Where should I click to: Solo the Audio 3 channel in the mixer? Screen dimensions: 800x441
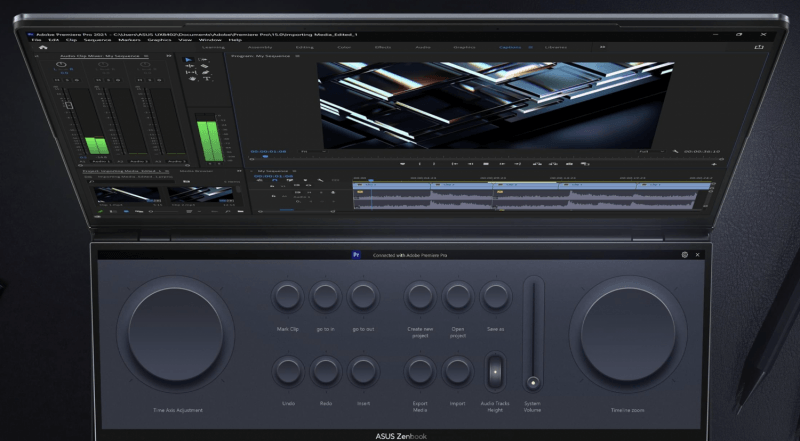coord(150,80)
